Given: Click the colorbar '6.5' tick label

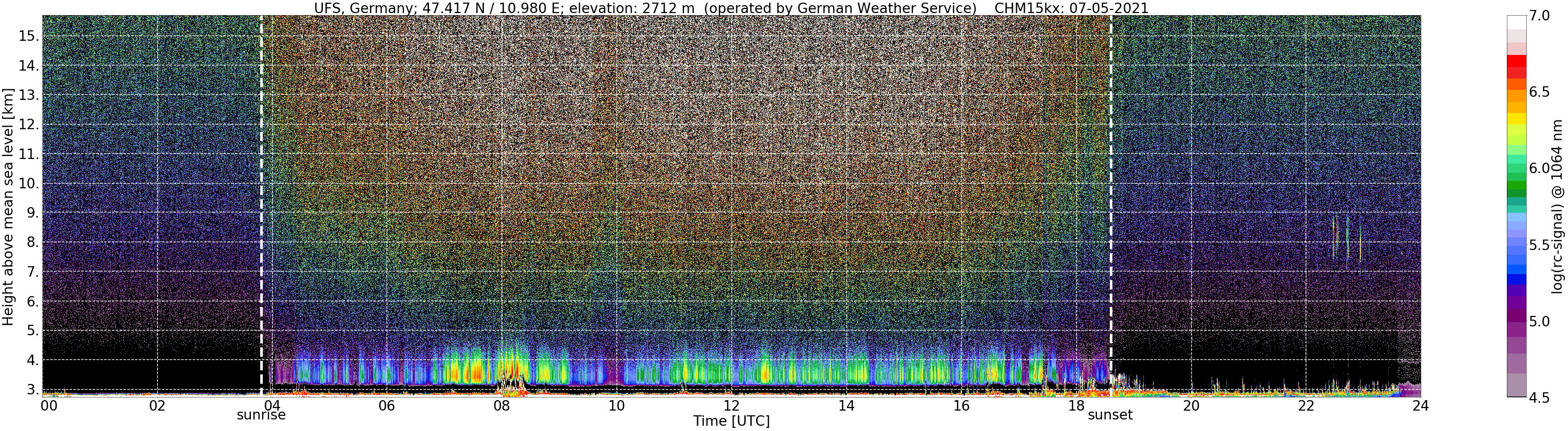Looking at the screenshot, I should pos(1539,92).
